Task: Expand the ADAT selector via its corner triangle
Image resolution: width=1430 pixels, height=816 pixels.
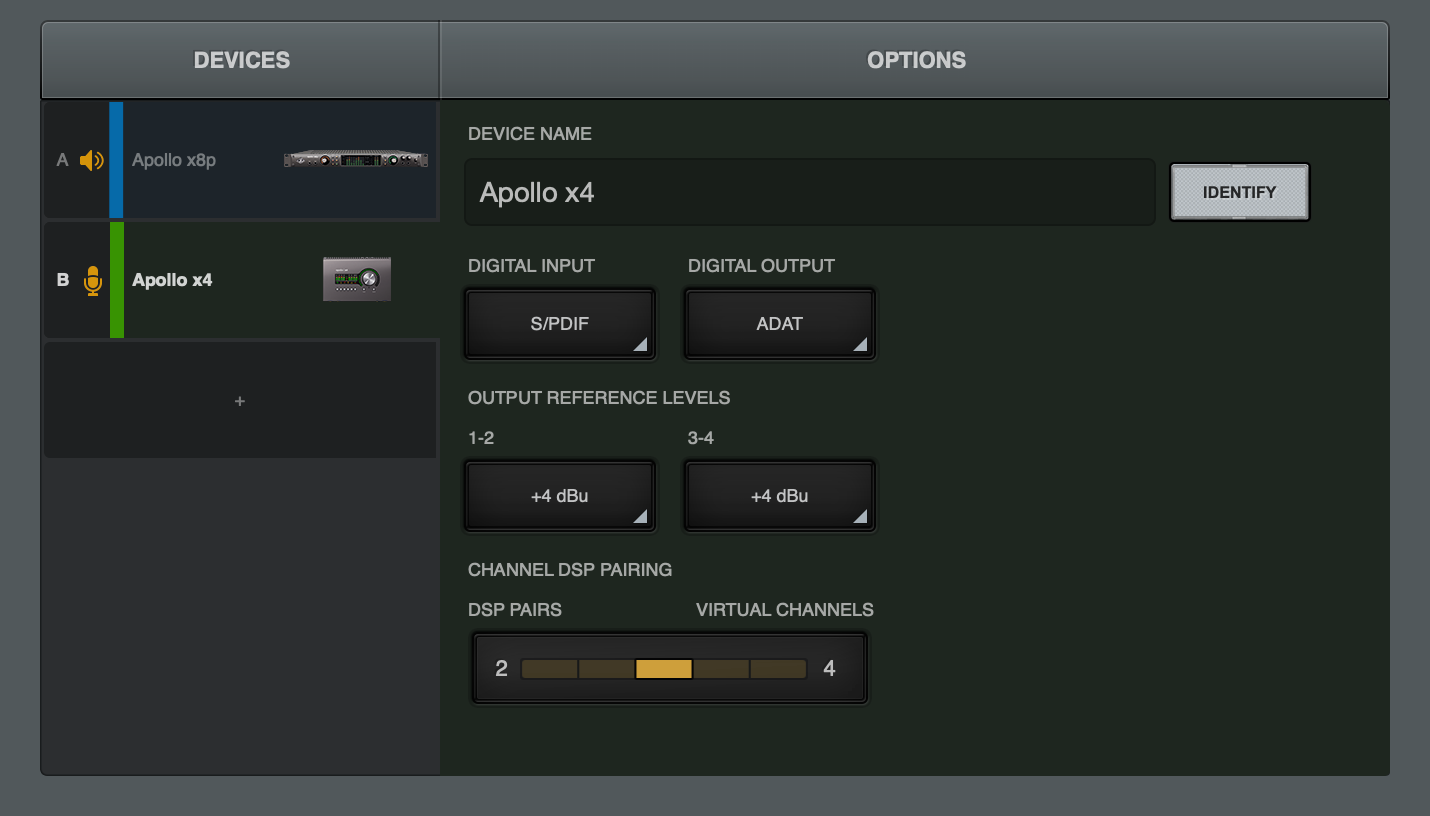Action: [x=860, y=346]
